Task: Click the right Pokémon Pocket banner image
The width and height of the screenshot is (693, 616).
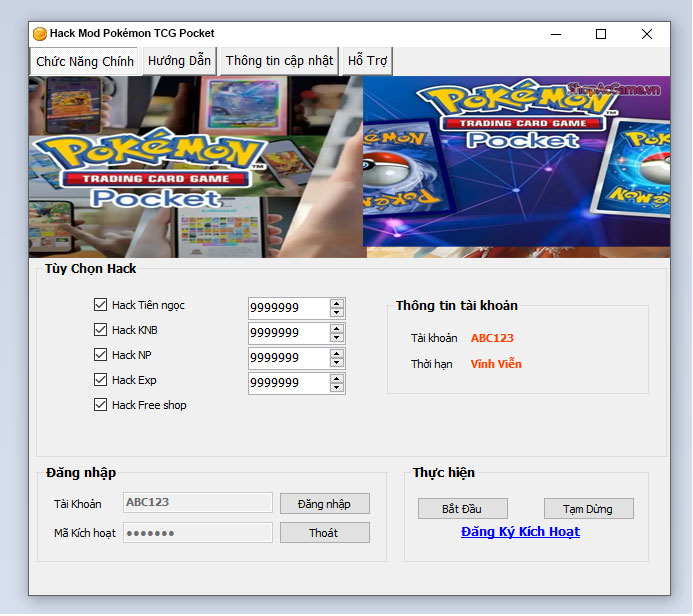Action: [x=516, y=162]
